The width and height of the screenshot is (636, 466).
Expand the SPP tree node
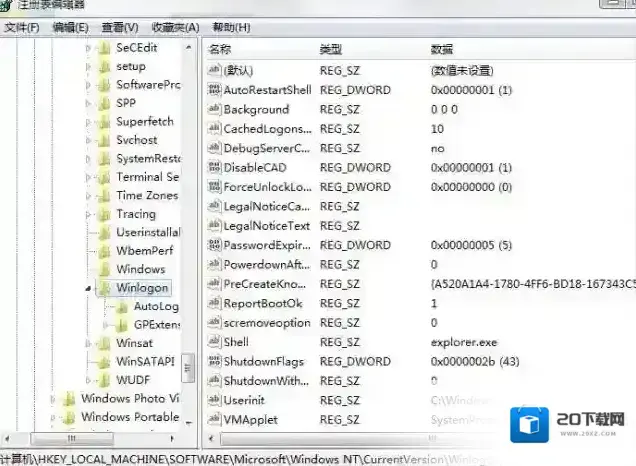click(x=88, y=104)
